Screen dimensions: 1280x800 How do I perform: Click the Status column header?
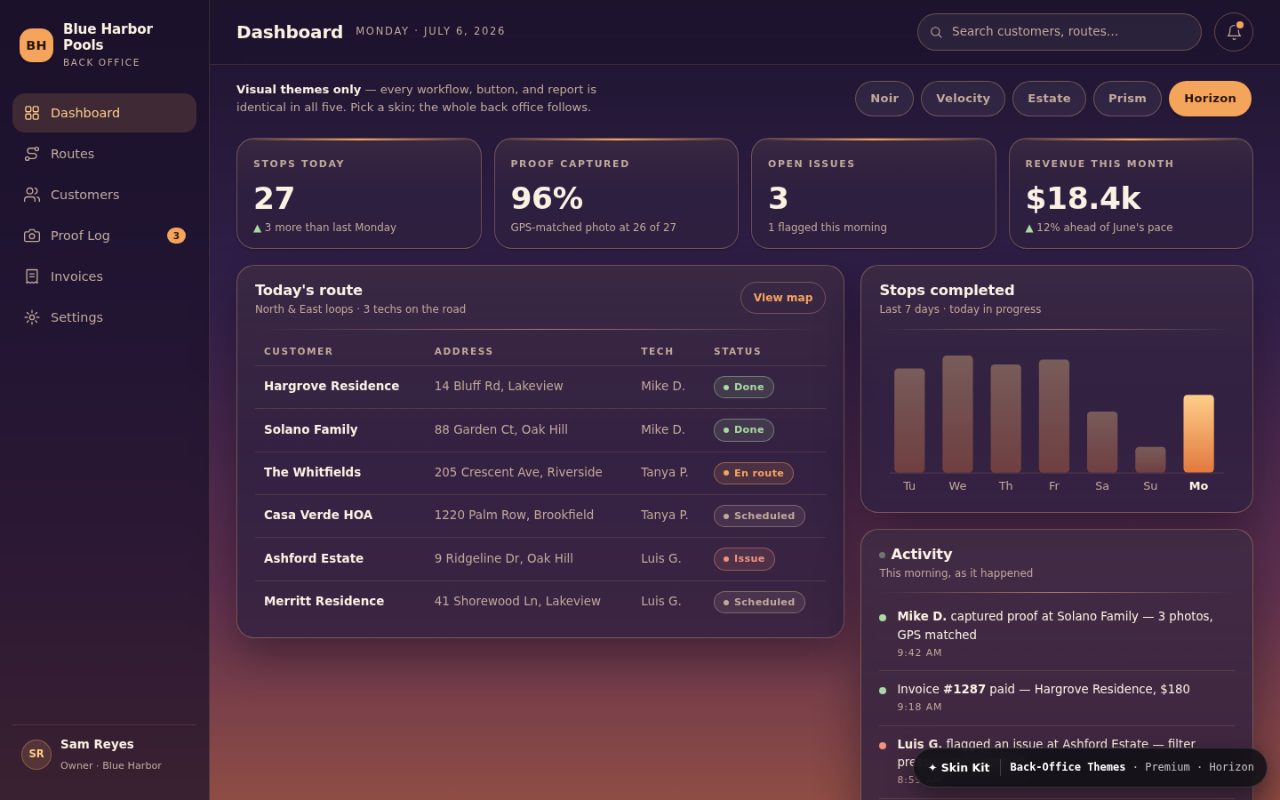click(738, 352)
